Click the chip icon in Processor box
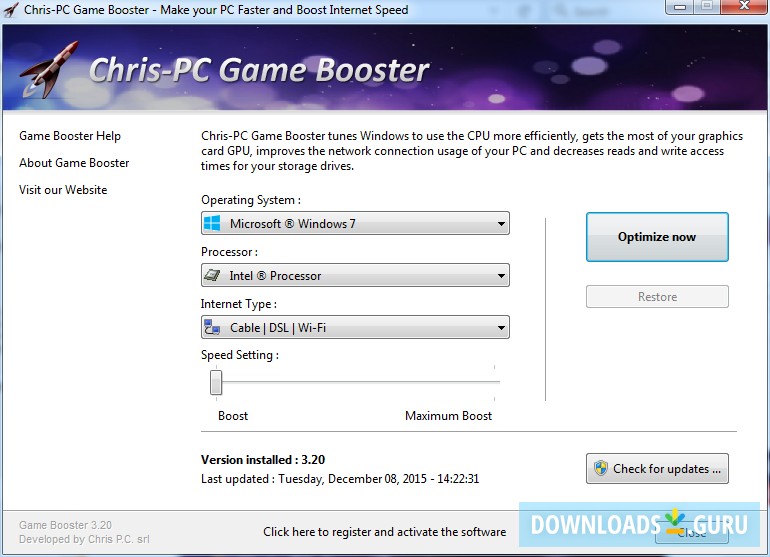Screen dimensions: 770x557 tap(212, 275)
